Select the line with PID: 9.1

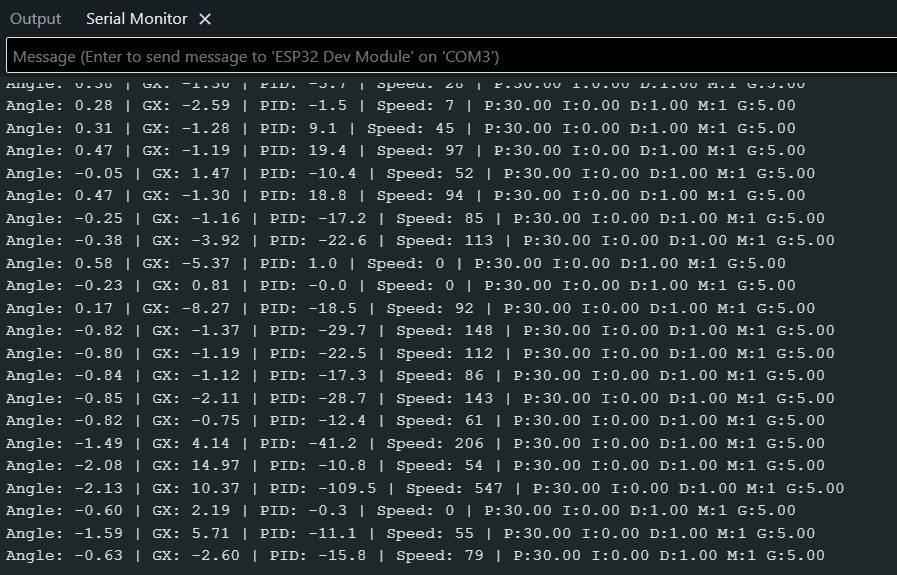[x=401, y=128]
